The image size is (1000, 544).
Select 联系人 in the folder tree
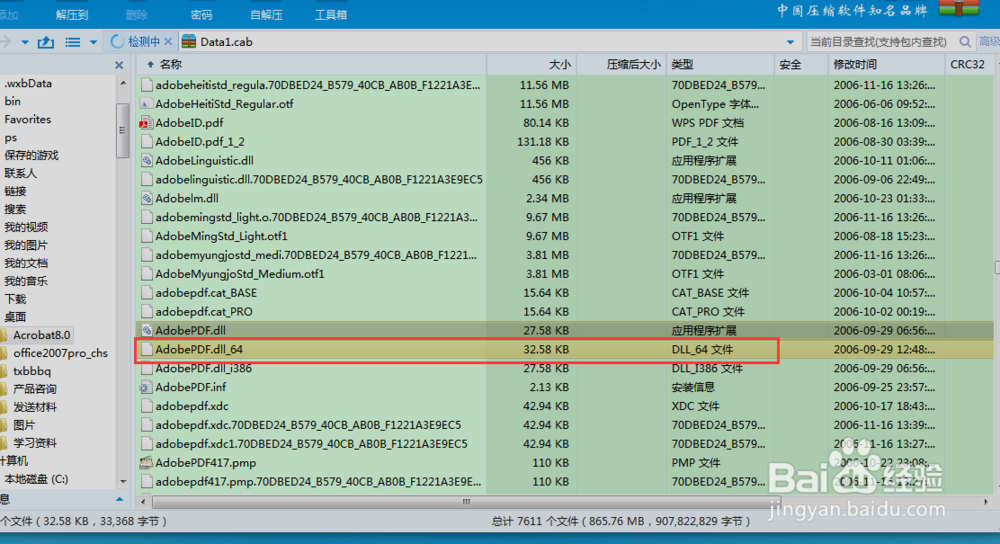point(20,173)
